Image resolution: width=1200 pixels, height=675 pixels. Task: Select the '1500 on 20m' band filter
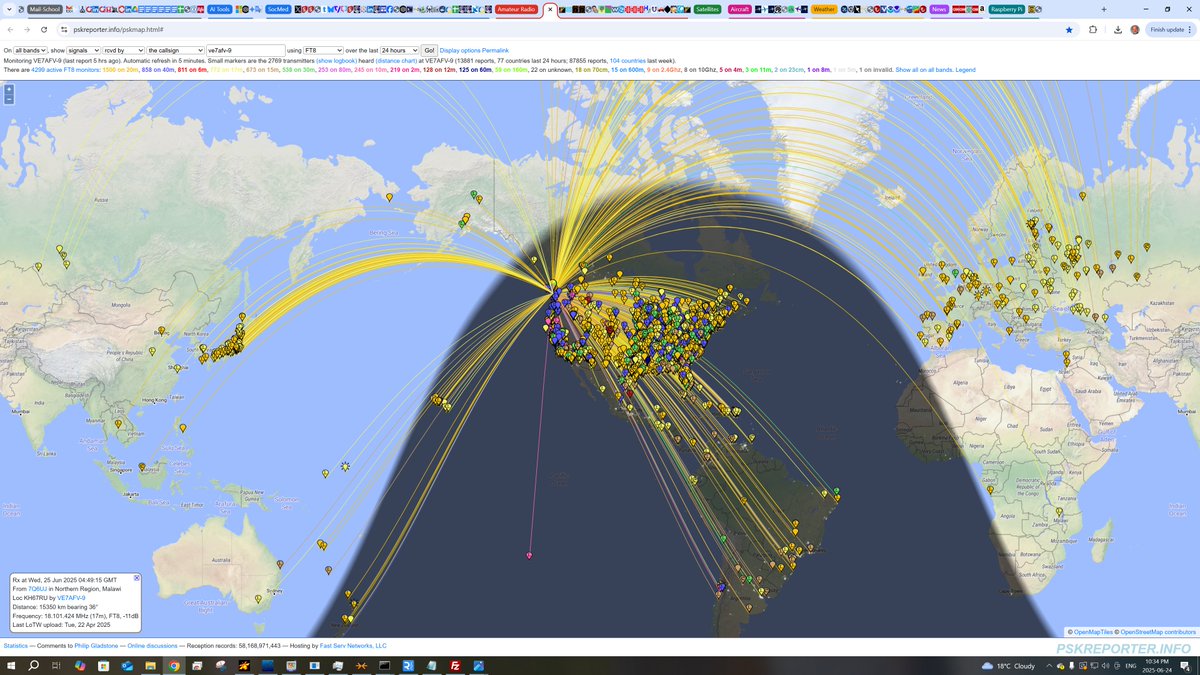[x=121, y=70]
